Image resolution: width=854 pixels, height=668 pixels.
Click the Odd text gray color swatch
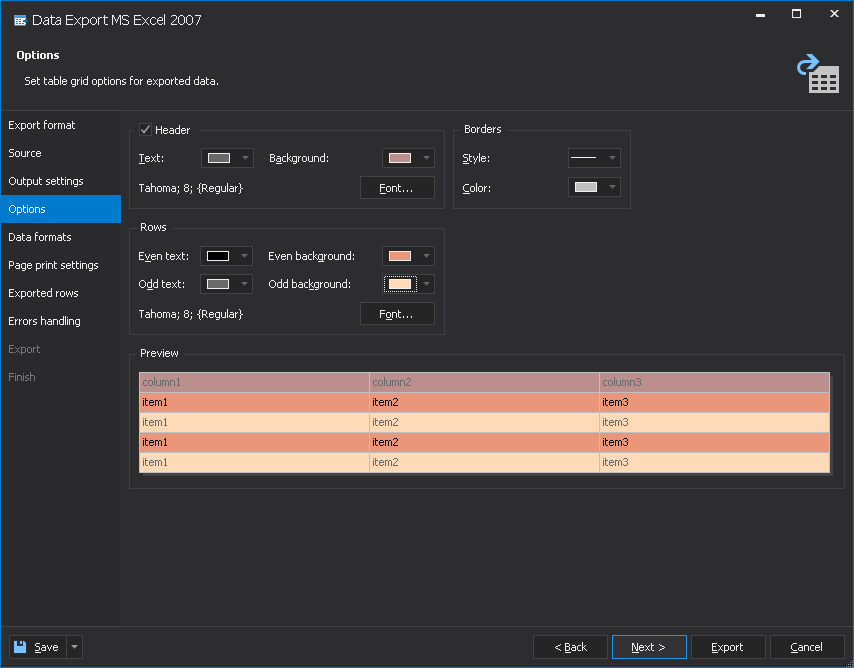pos(218,284)
